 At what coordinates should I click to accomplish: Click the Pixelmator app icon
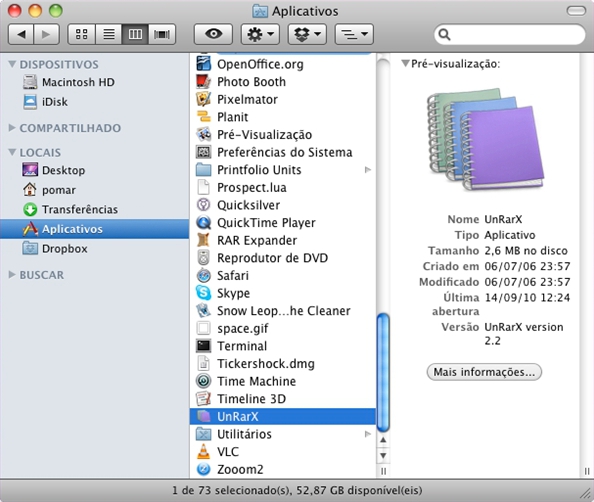pyautogui.click(x=203, y=99)
